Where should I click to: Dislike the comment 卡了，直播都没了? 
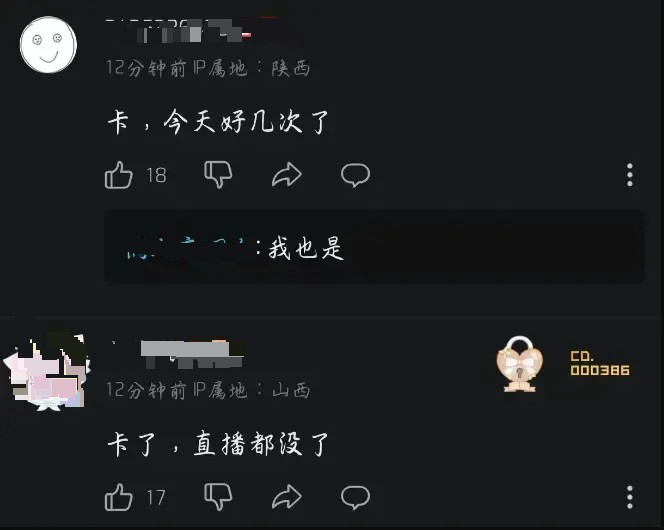tap(218, 497)
